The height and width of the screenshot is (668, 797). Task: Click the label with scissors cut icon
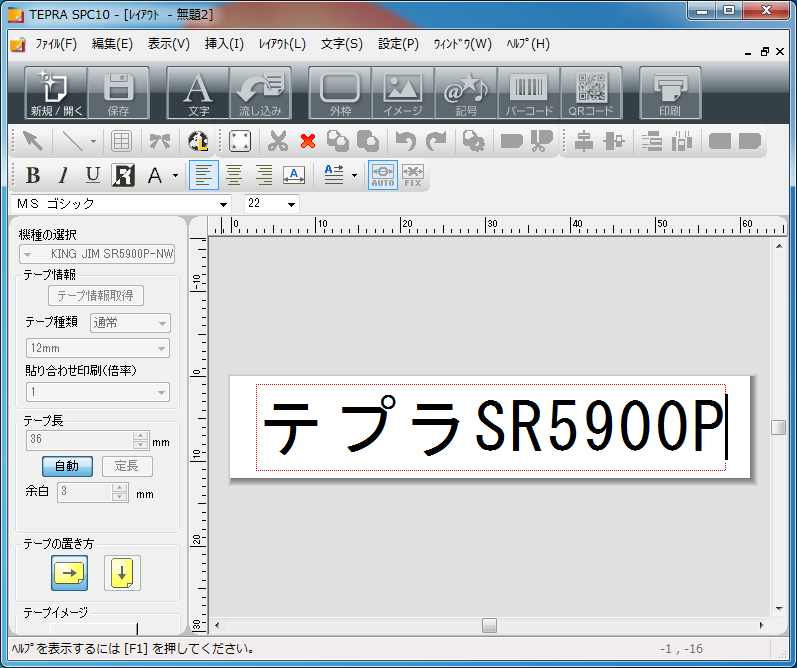click(542, 141)
